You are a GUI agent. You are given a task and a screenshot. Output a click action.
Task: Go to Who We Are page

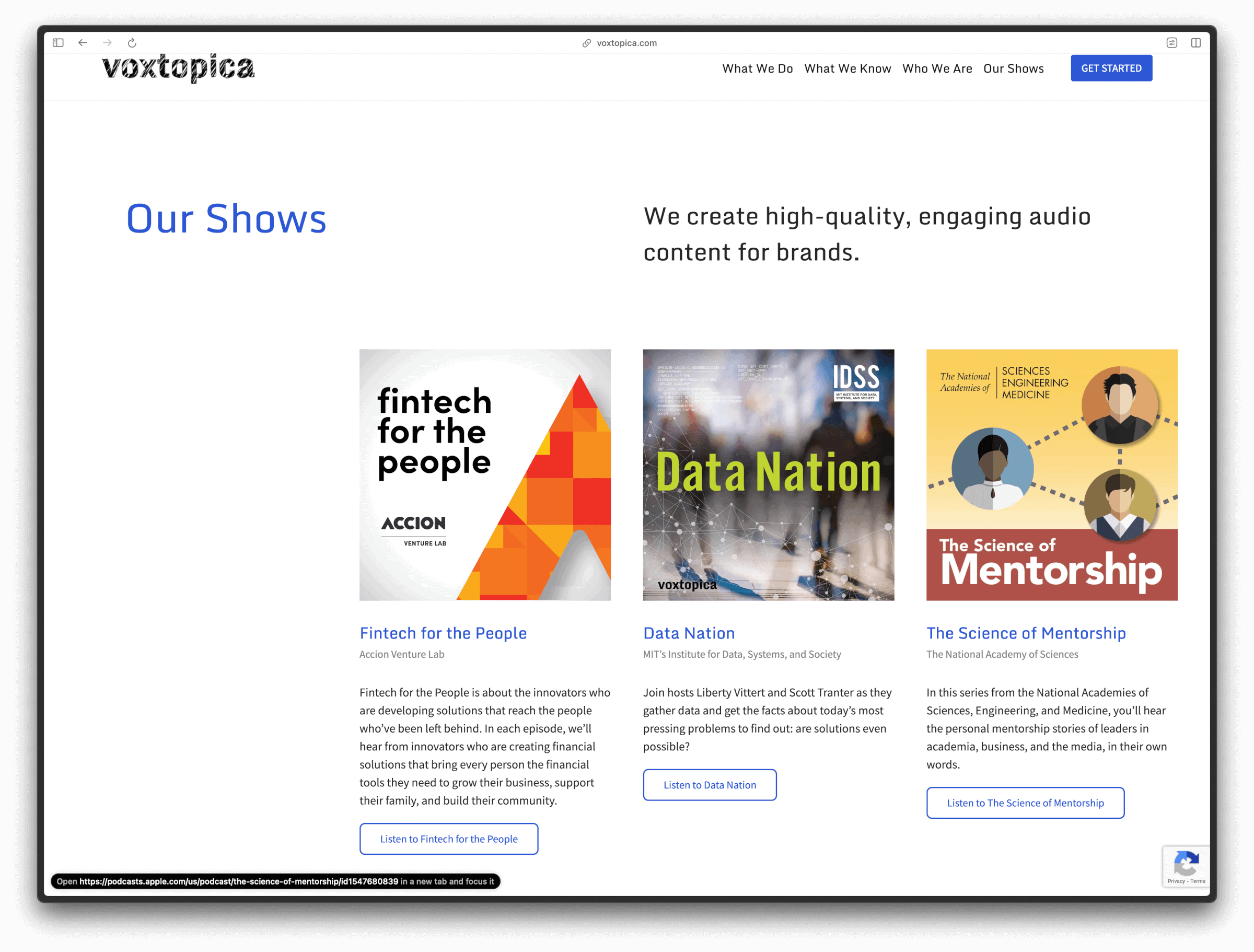click(x=937, y=68)
